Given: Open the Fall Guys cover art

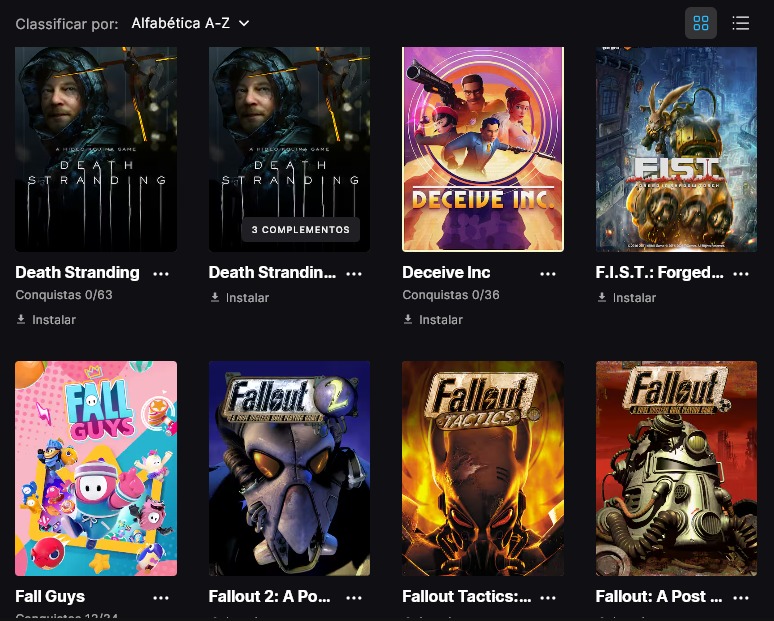Looking at the screenshot, I should 96,468.
